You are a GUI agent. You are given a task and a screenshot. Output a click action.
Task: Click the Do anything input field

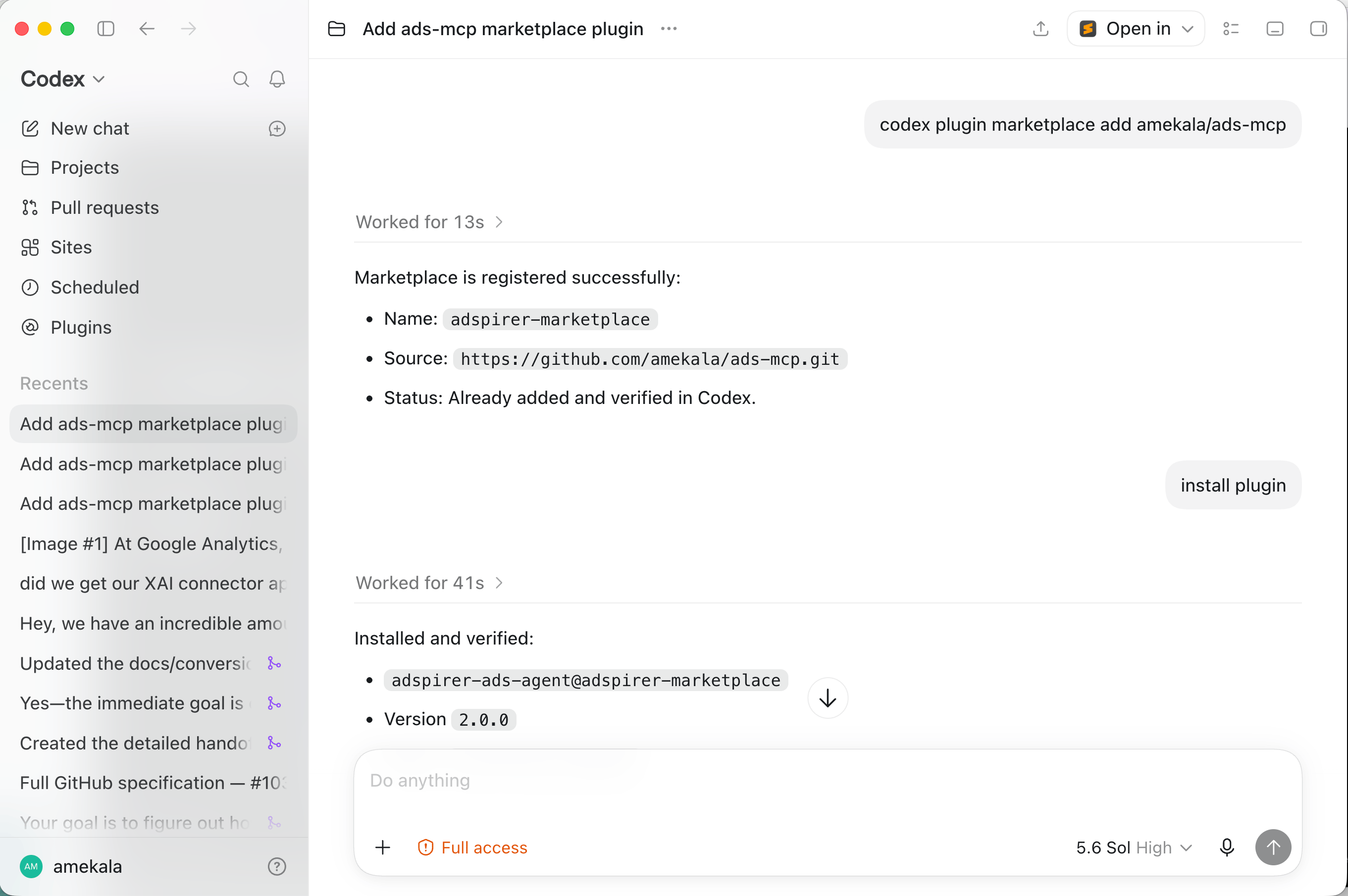coord(828,781)
